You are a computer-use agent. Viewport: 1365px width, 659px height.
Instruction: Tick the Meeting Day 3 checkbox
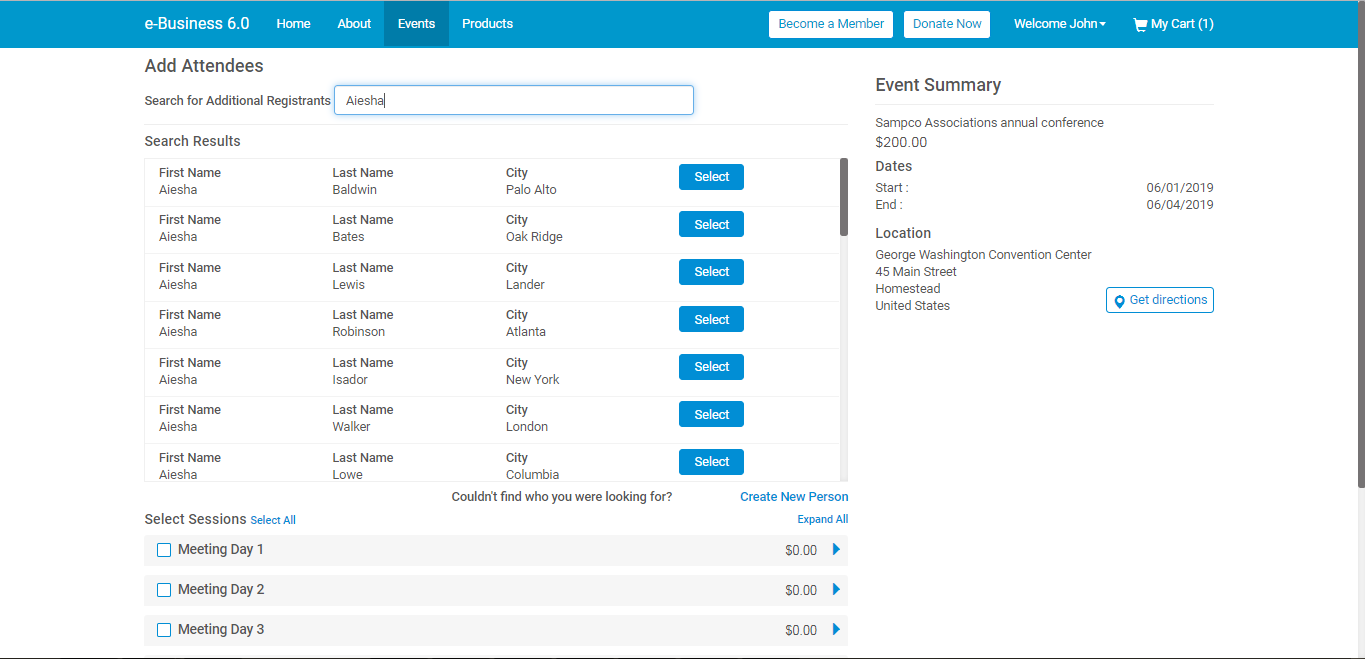[164, 629]
